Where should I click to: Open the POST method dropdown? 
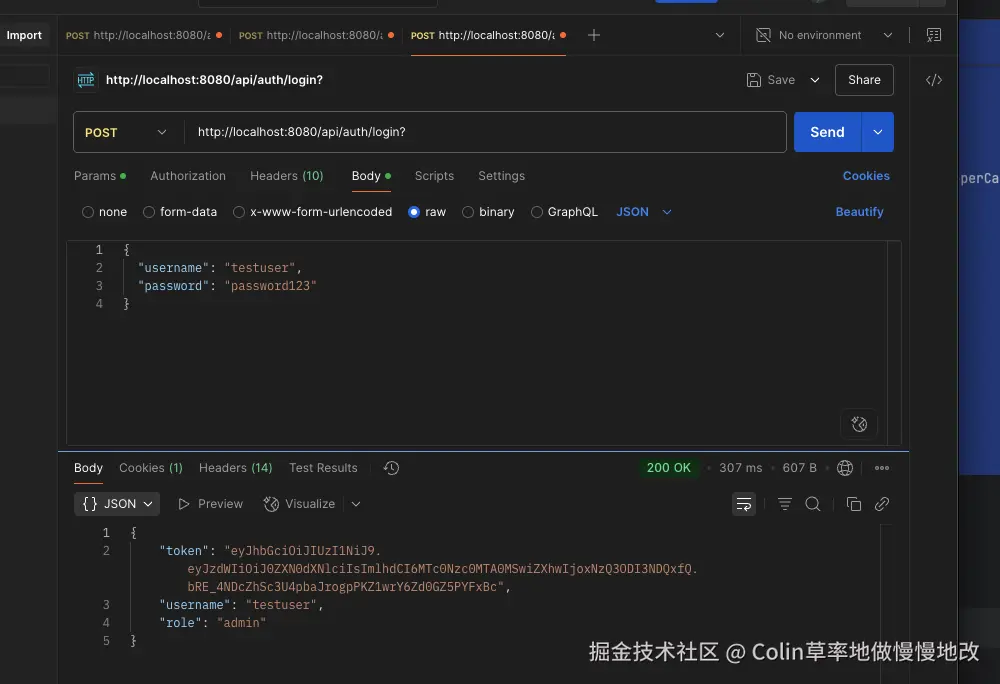pos(126,133)
